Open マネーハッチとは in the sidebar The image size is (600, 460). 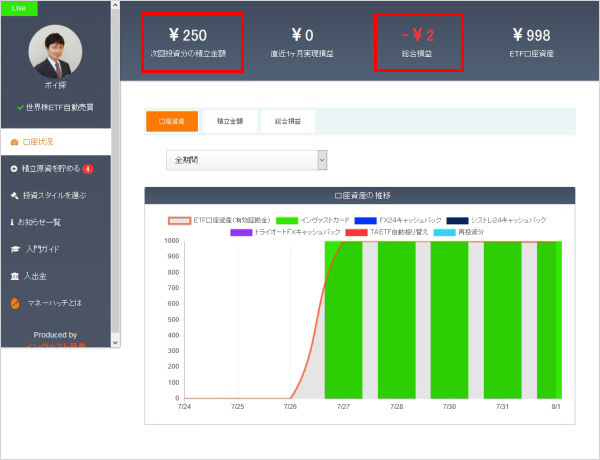[x=56, y=303]
